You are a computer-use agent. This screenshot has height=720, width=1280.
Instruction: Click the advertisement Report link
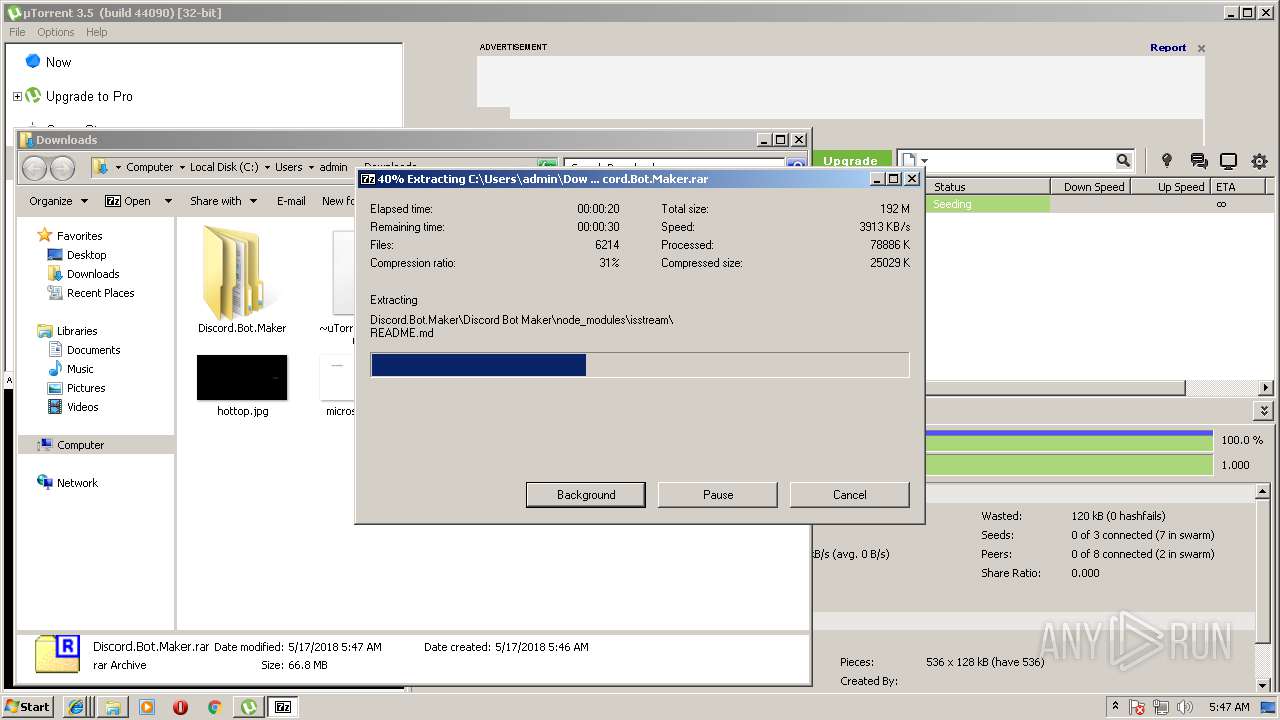tap(1168, 47)
